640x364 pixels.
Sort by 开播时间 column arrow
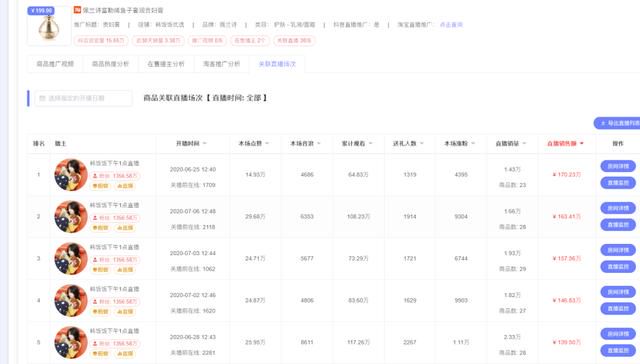(x=205, y=143)
